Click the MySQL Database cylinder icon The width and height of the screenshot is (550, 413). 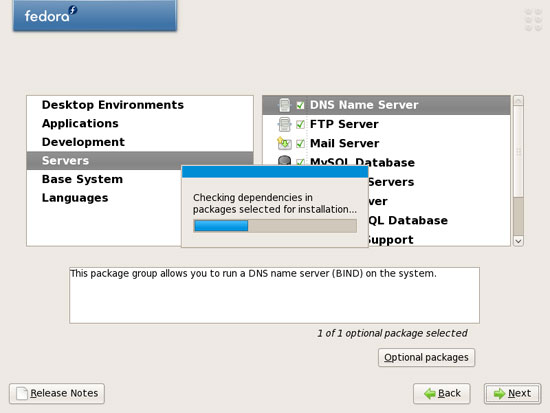(x=284, y=161)
